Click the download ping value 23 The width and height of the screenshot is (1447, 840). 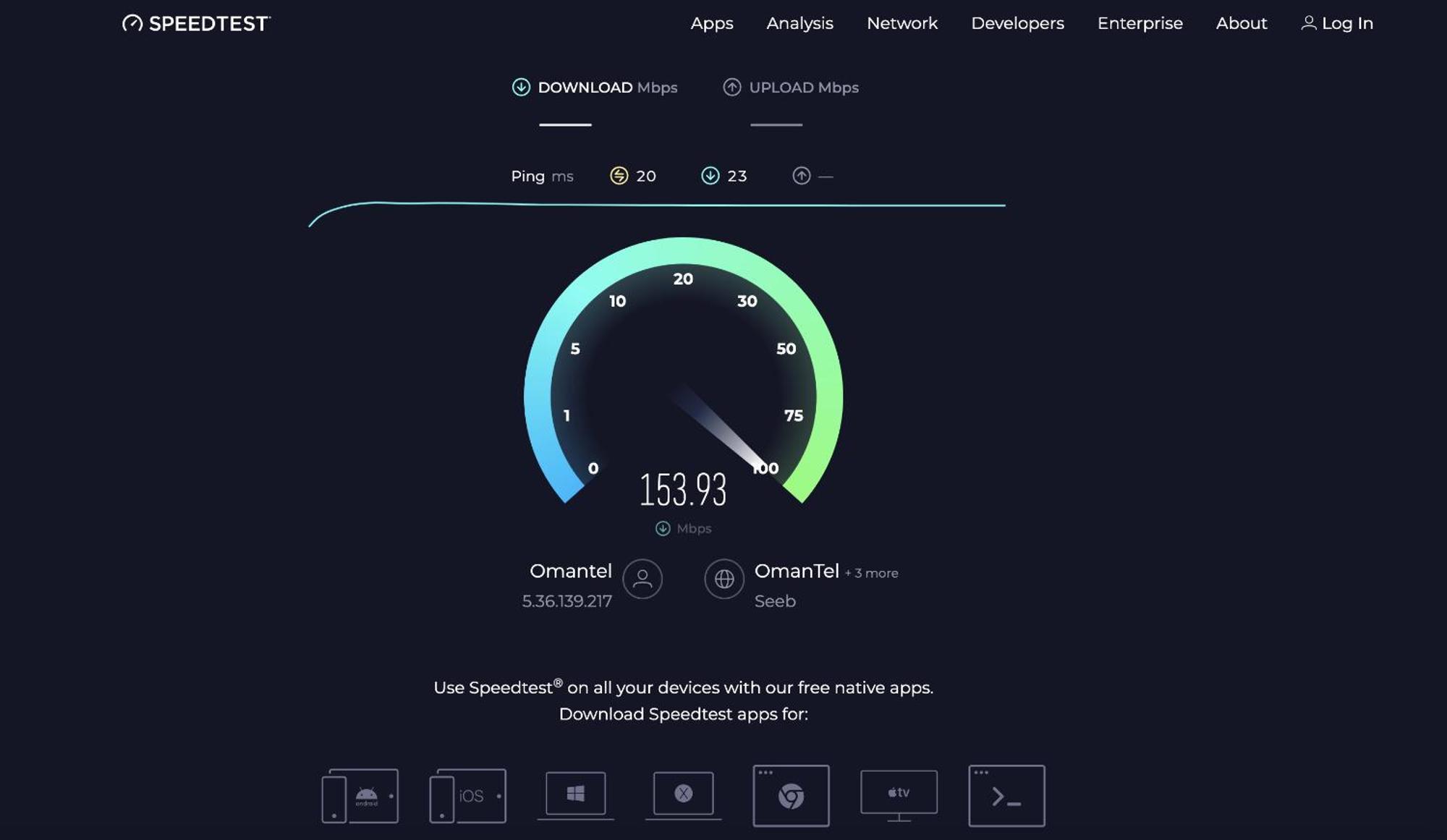[x=737, y=176]
